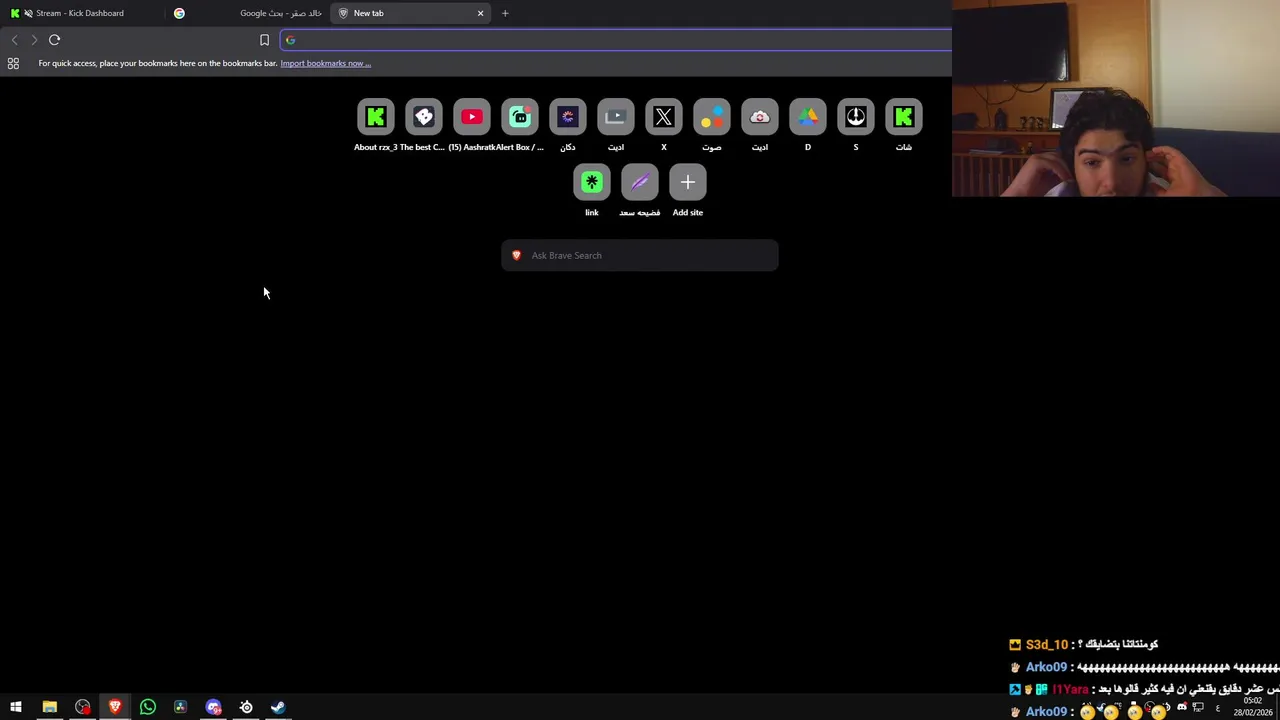Open the 'About rzx_3' Kick shortcut tile
1280x720 pixels.
point(376,117)
